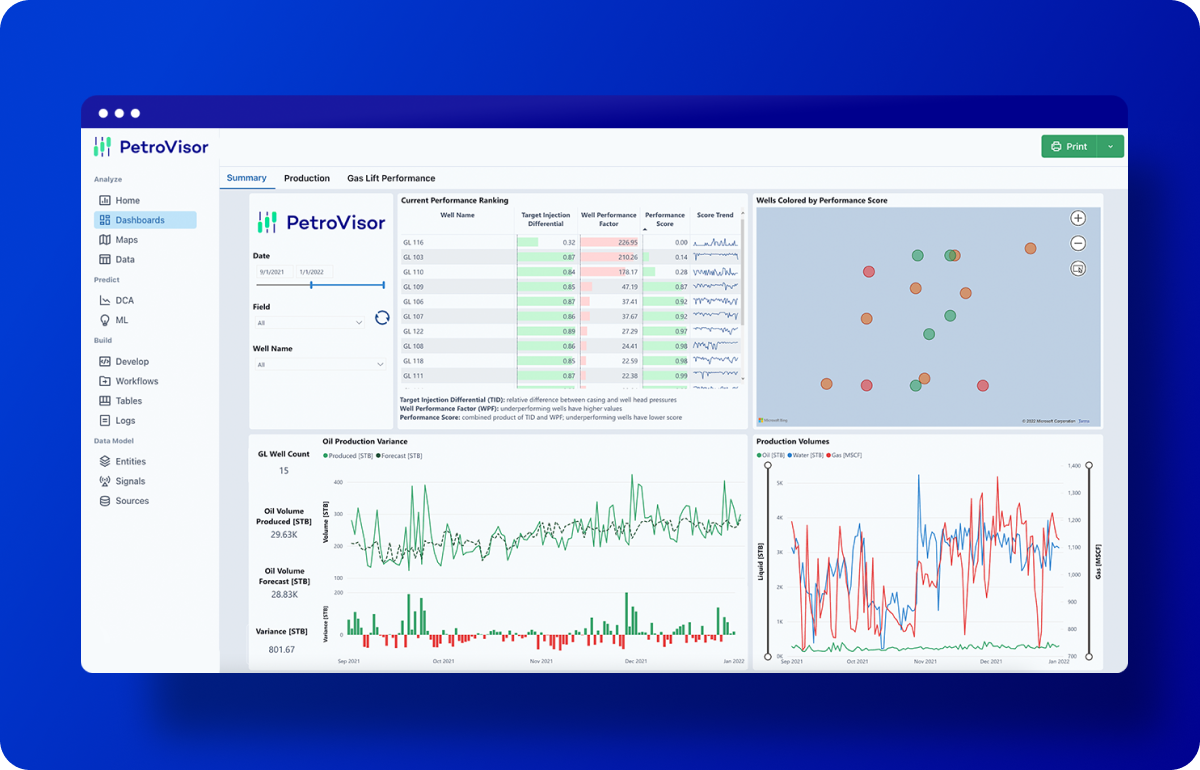Viewport: 1200px width, 770px height.
Task: Expand the Field dropdown
Action: 310,323
